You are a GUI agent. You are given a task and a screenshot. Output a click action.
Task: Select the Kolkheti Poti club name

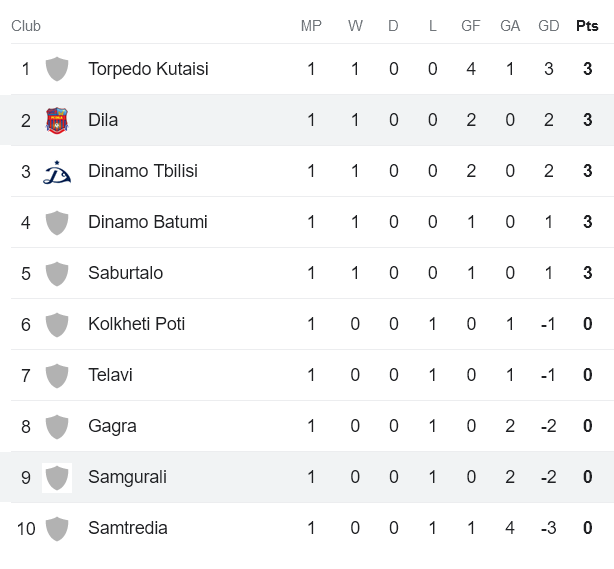(136, 324)
